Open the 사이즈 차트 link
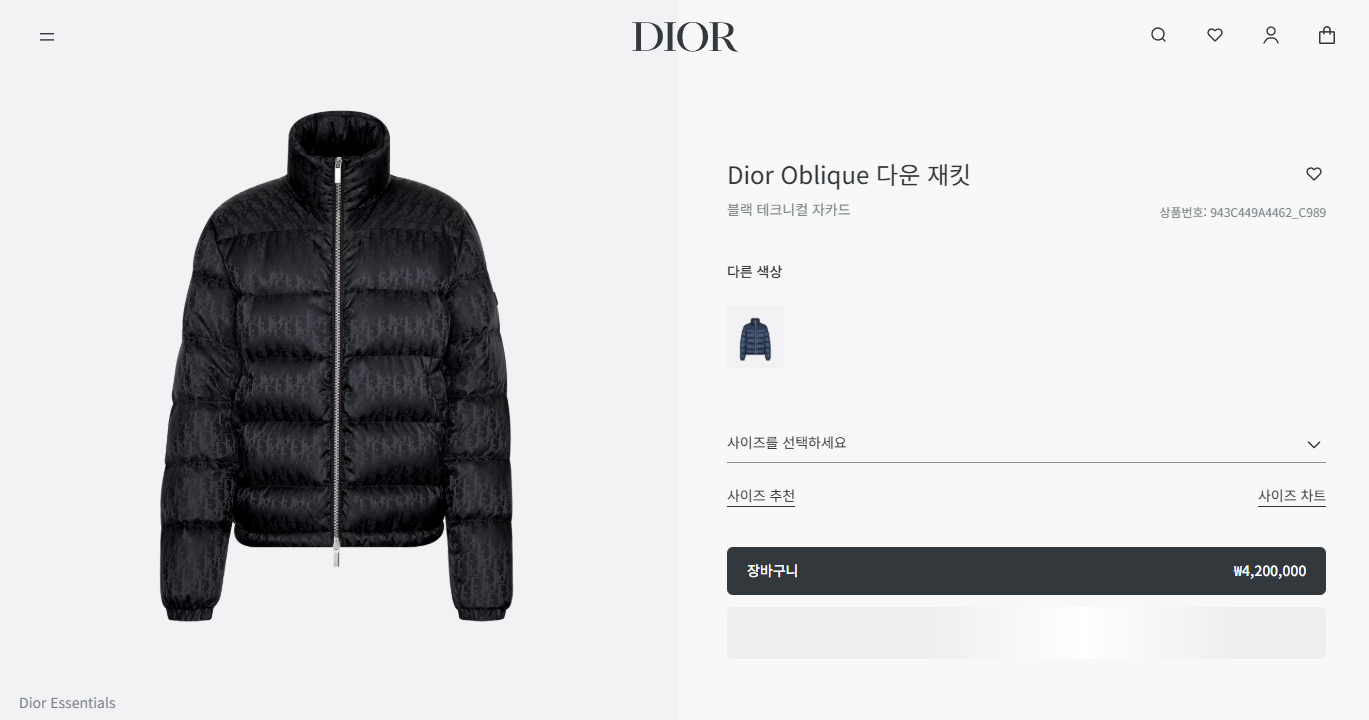The width and height of the screenshot is (1369, 720). coord(1292,496)
